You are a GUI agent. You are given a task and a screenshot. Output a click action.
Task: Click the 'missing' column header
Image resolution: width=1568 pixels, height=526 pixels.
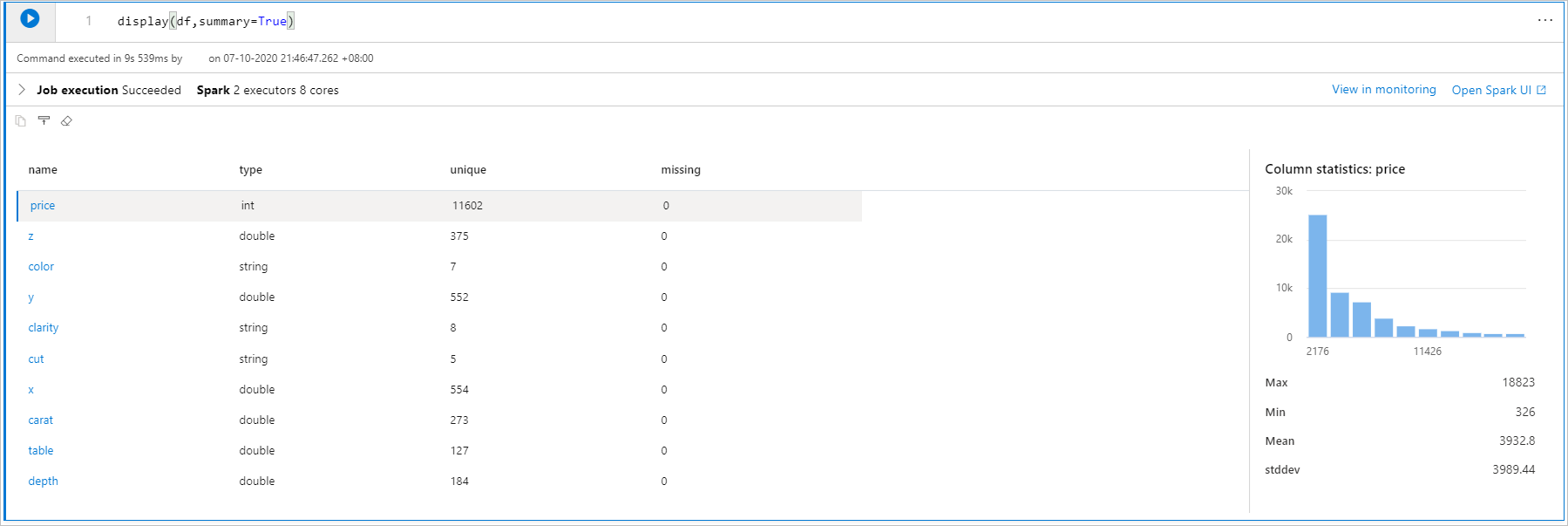pos(681,170)
